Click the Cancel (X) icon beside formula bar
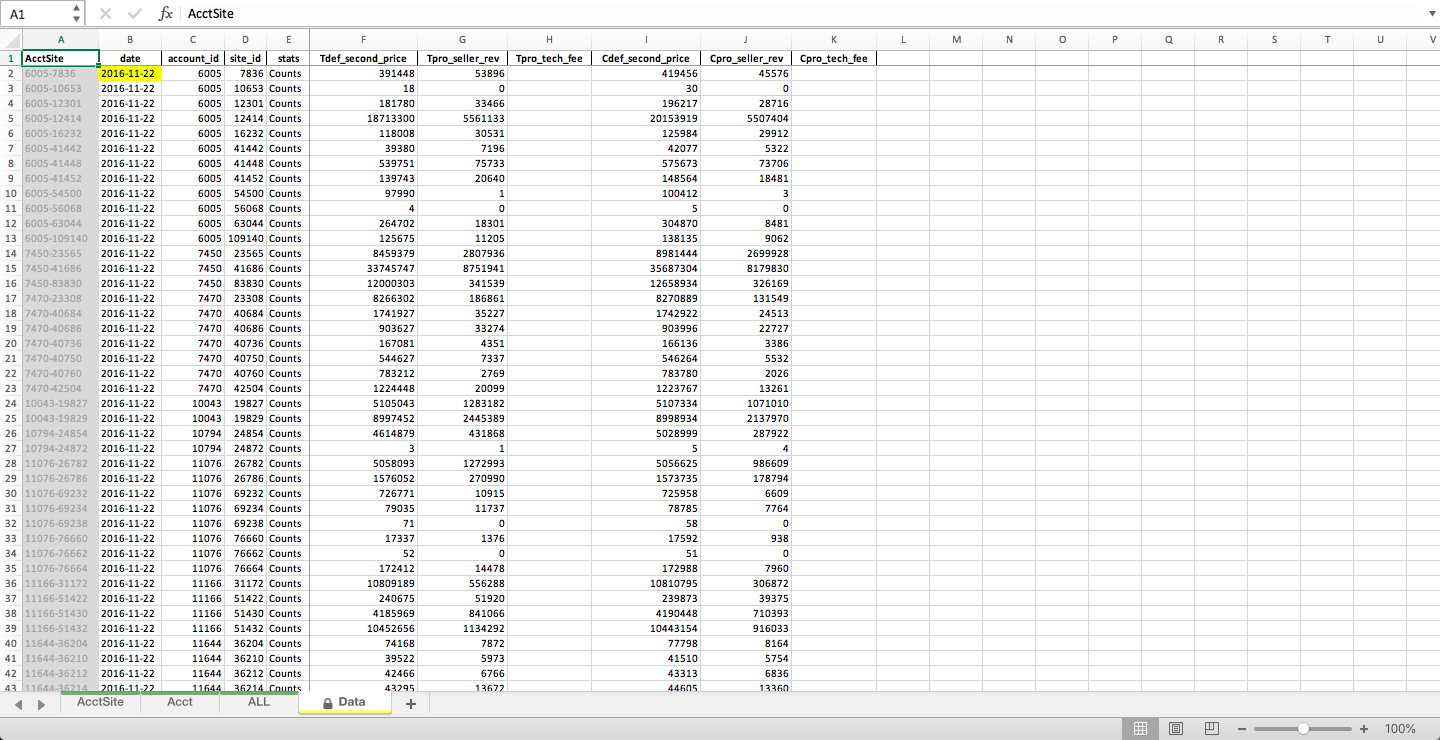Viewport: 1440px width, 740px height. tap(106, 13)
